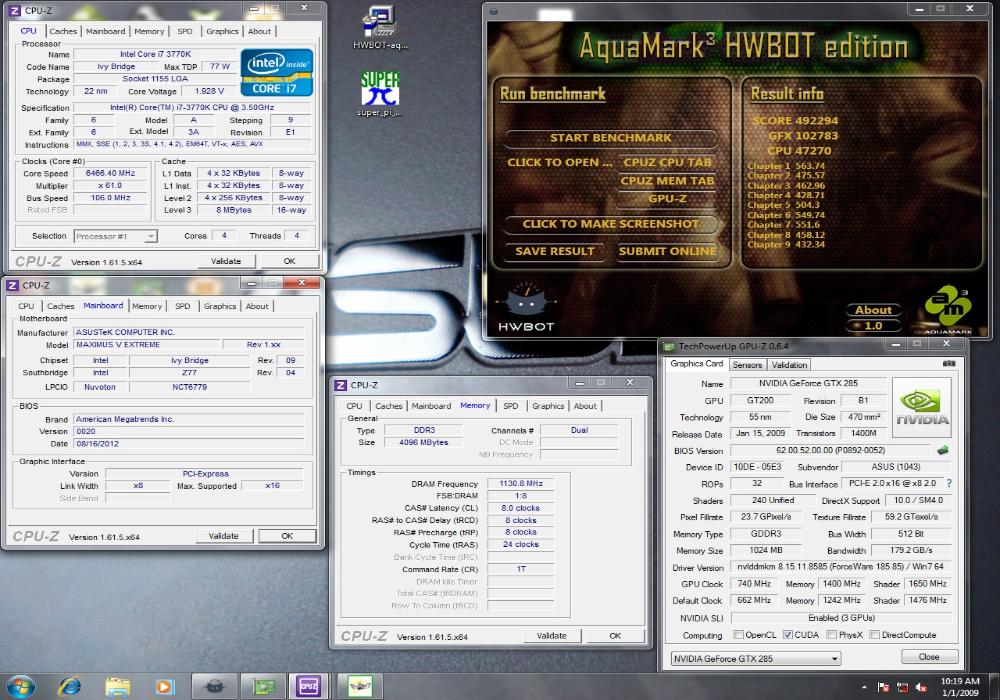Open Processor #1 selection dropdown

[x=115, y=236]
